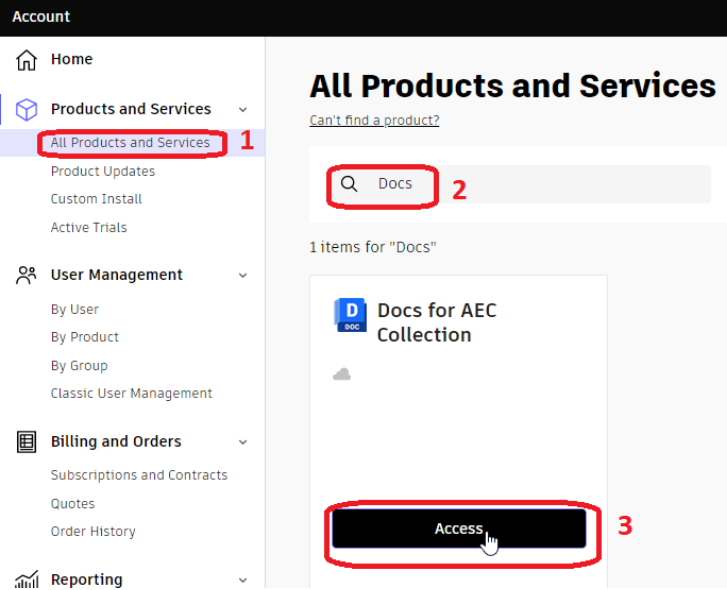Collapse the Billing and Orders section chevron
The width and height of the screenshot is (727, 590).
coord(243,442)
